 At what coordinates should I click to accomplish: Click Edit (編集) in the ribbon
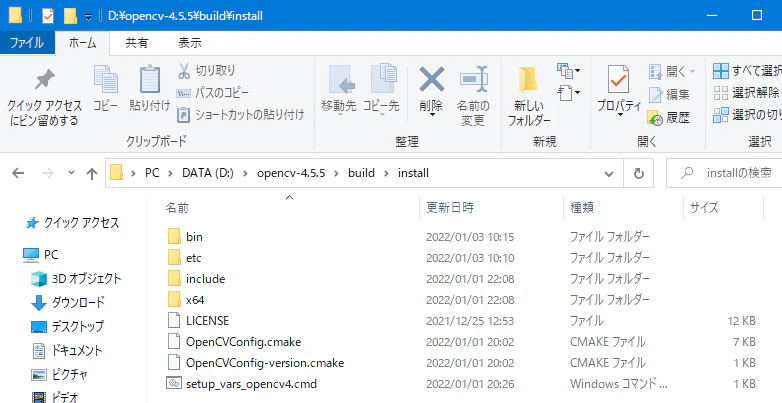pyautogui.click(x=669, y=94)
